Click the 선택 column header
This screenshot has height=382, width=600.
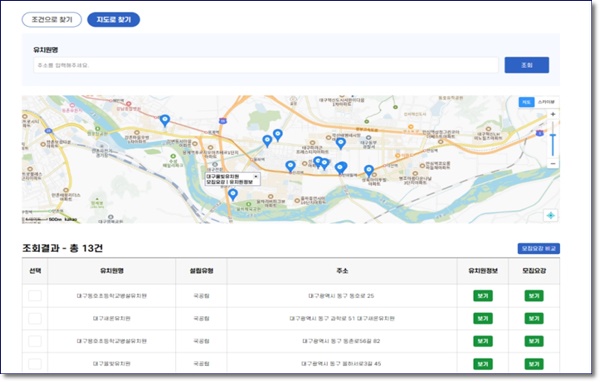click(35, 271)
